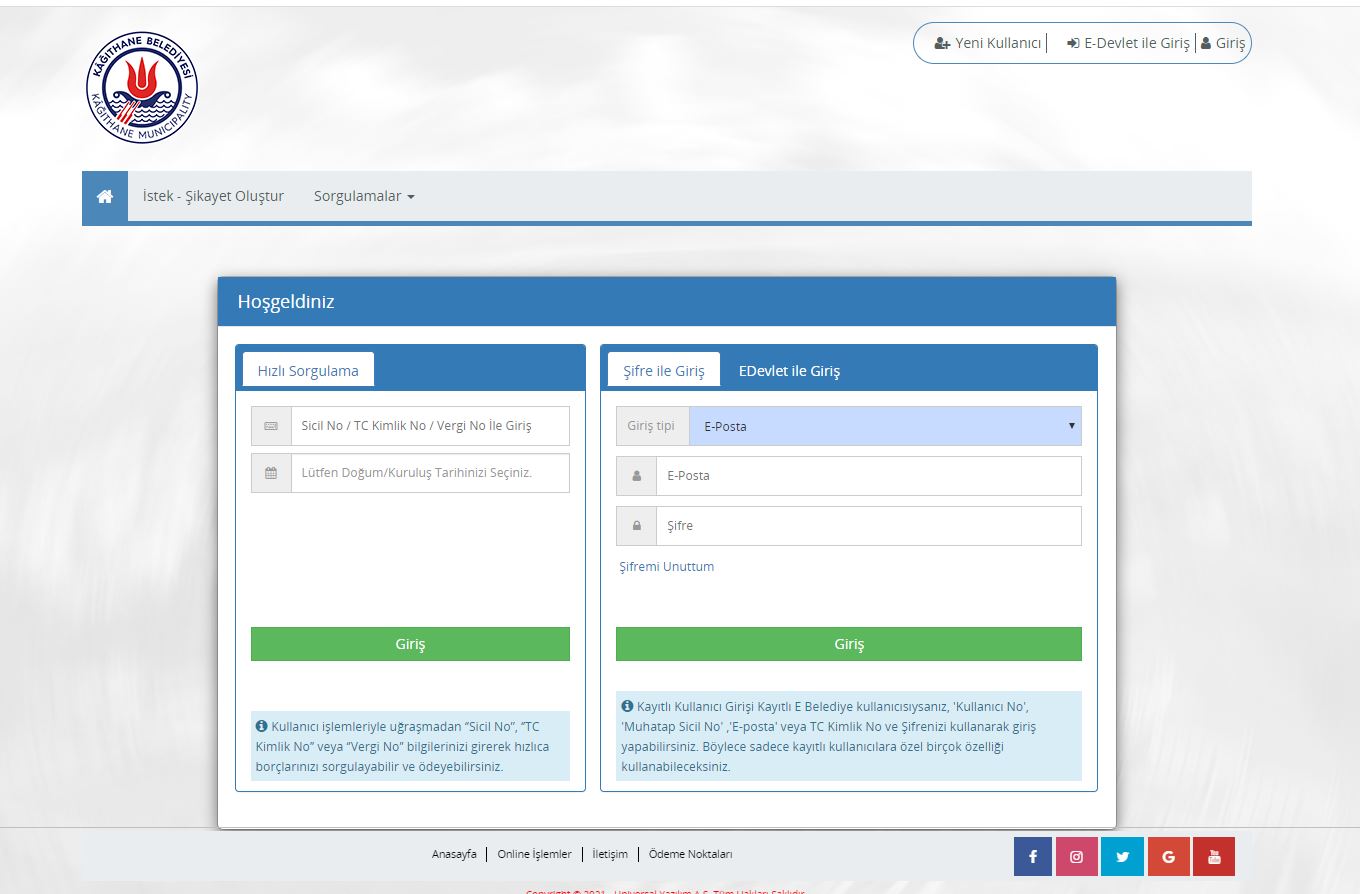
Task: Open the Facebook social icon
Action: pos(1032,857)
